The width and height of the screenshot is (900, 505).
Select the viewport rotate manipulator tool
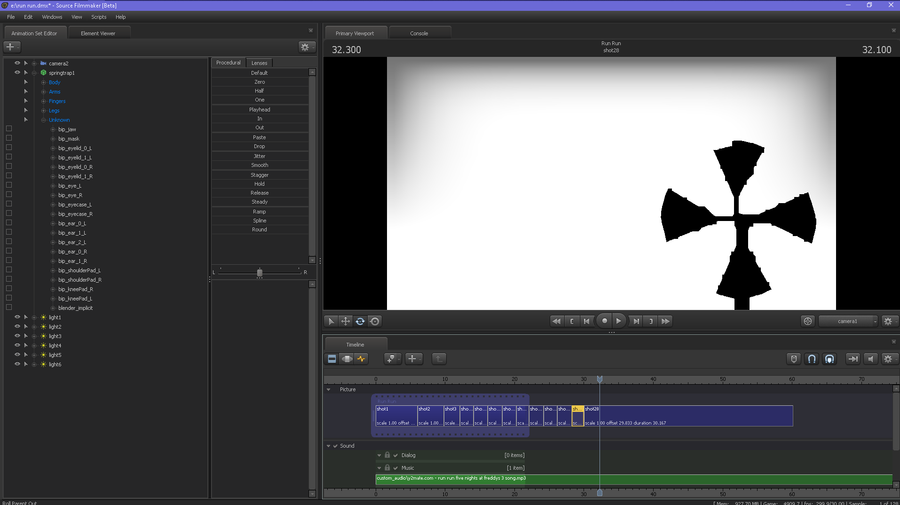pyautogui.click(x=360, y=321)
